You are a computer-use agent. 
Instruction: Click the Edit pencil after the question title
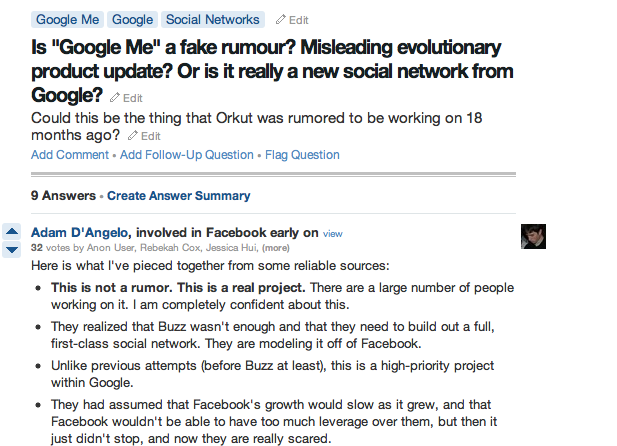[x=126, y=98]
